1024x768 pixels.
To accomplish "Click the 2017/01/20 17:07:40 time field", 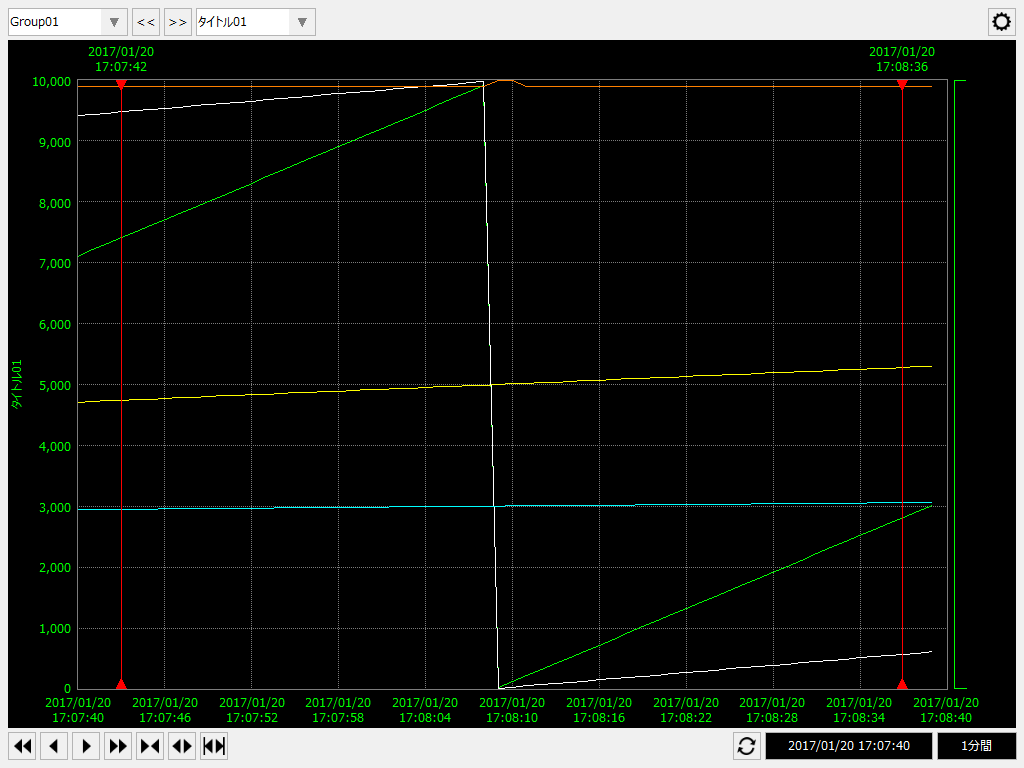I will [x=848, y=746].
